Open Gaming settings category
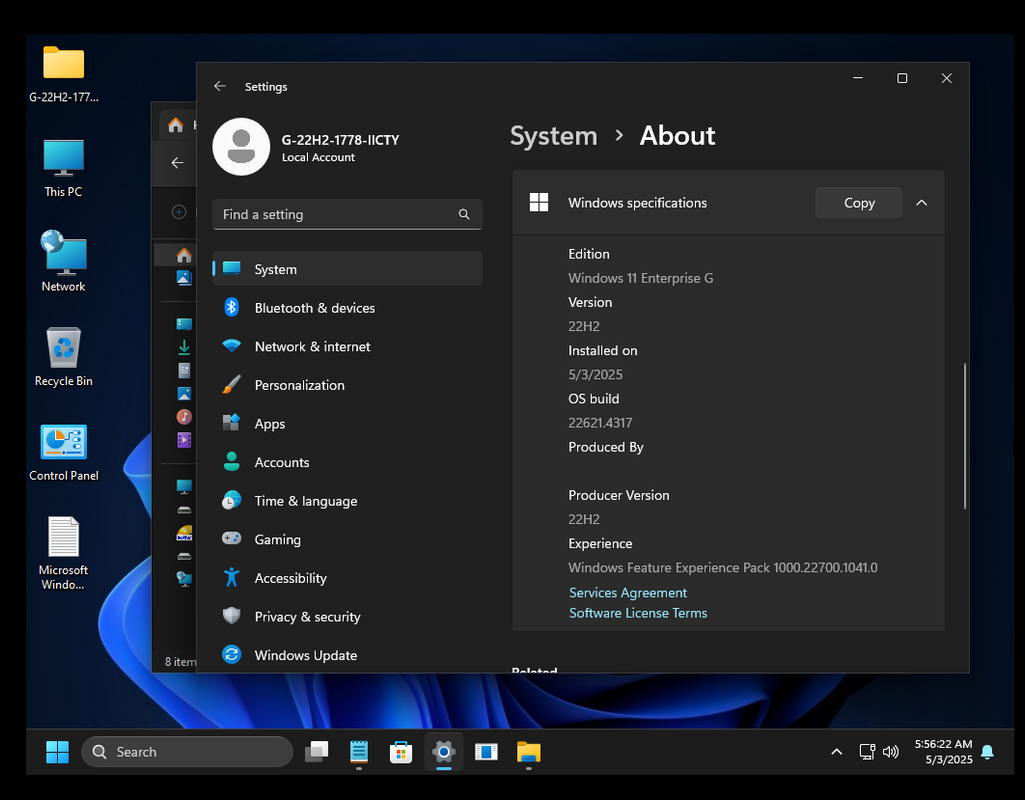 [x=277, y=540]
